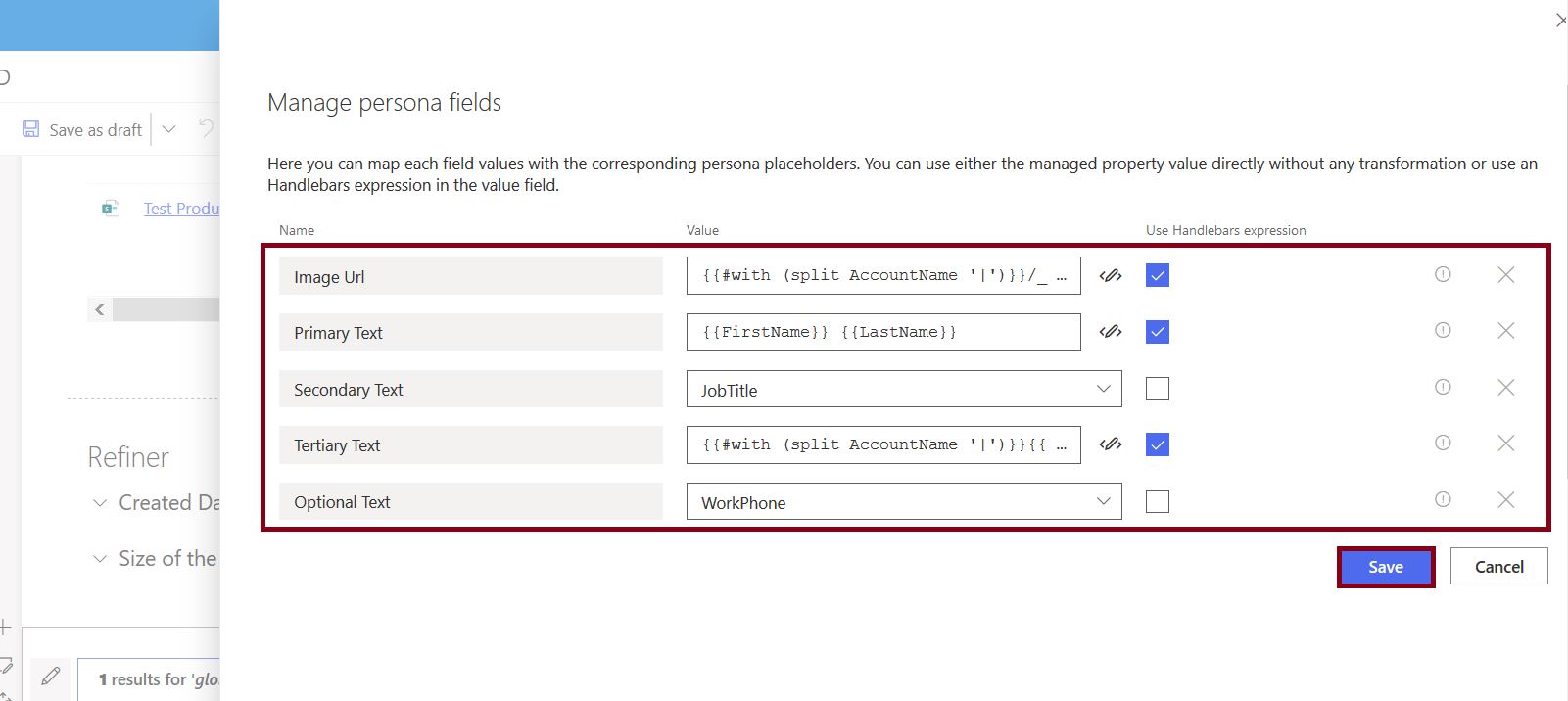Edit the Image Url Handlebars value field
The height and width of the screenshot is (701, 1568).
(x=883, y=276)
